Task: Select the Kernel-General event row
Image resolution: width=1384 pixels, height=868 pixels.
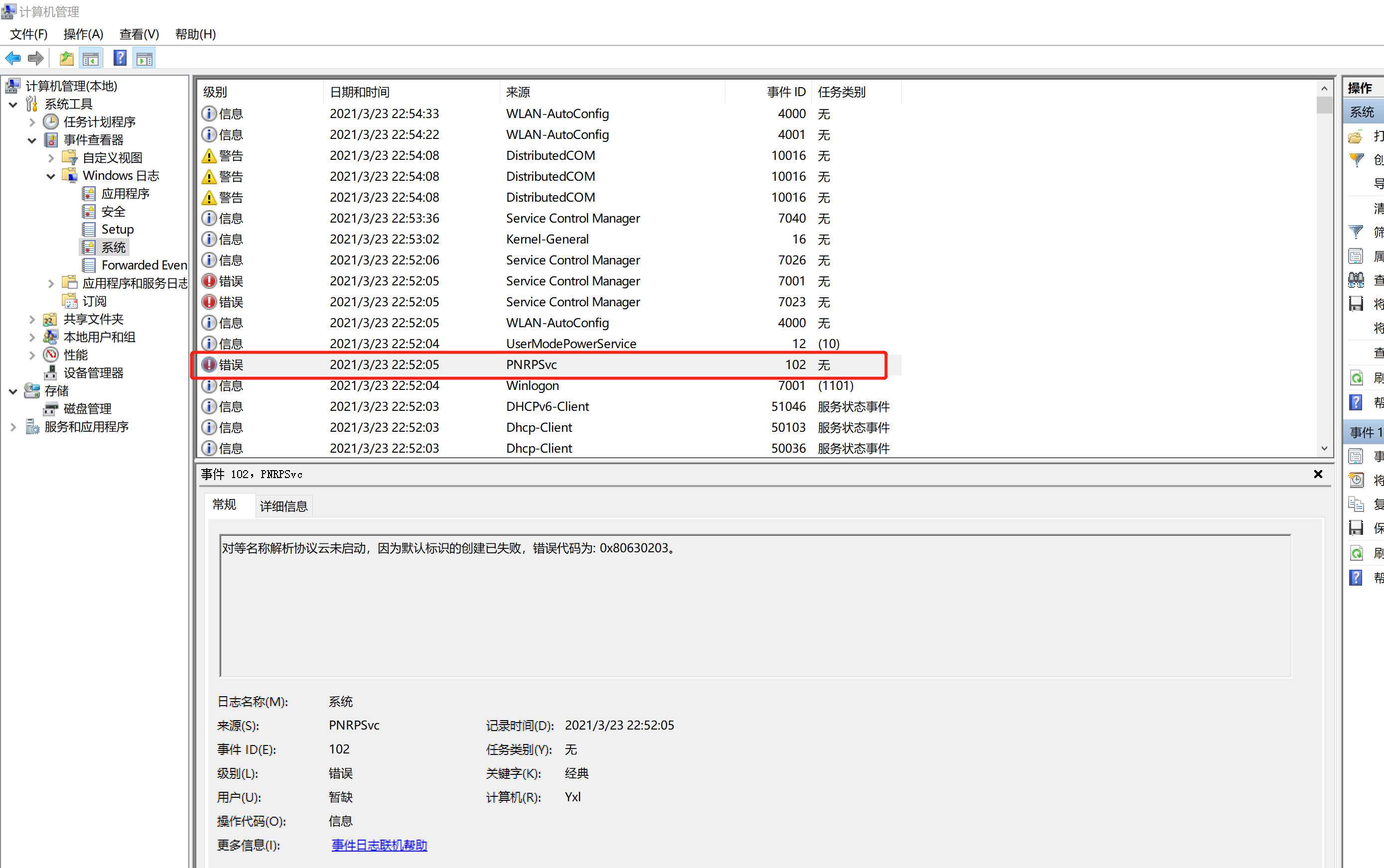Action: pyautogui.click(x=547, y=240)
